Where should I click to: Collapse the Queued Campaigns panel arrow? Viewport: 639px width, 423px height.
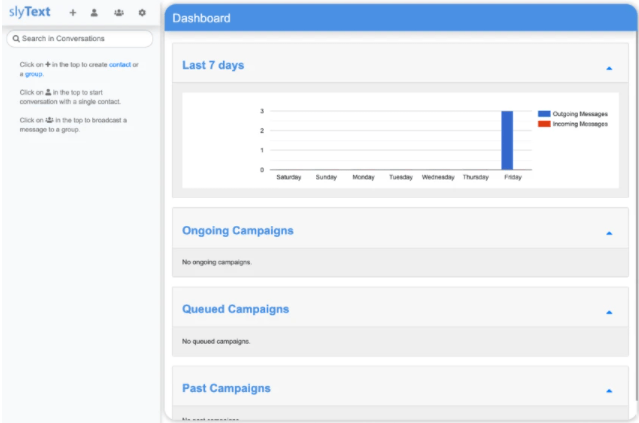(609, 312)
